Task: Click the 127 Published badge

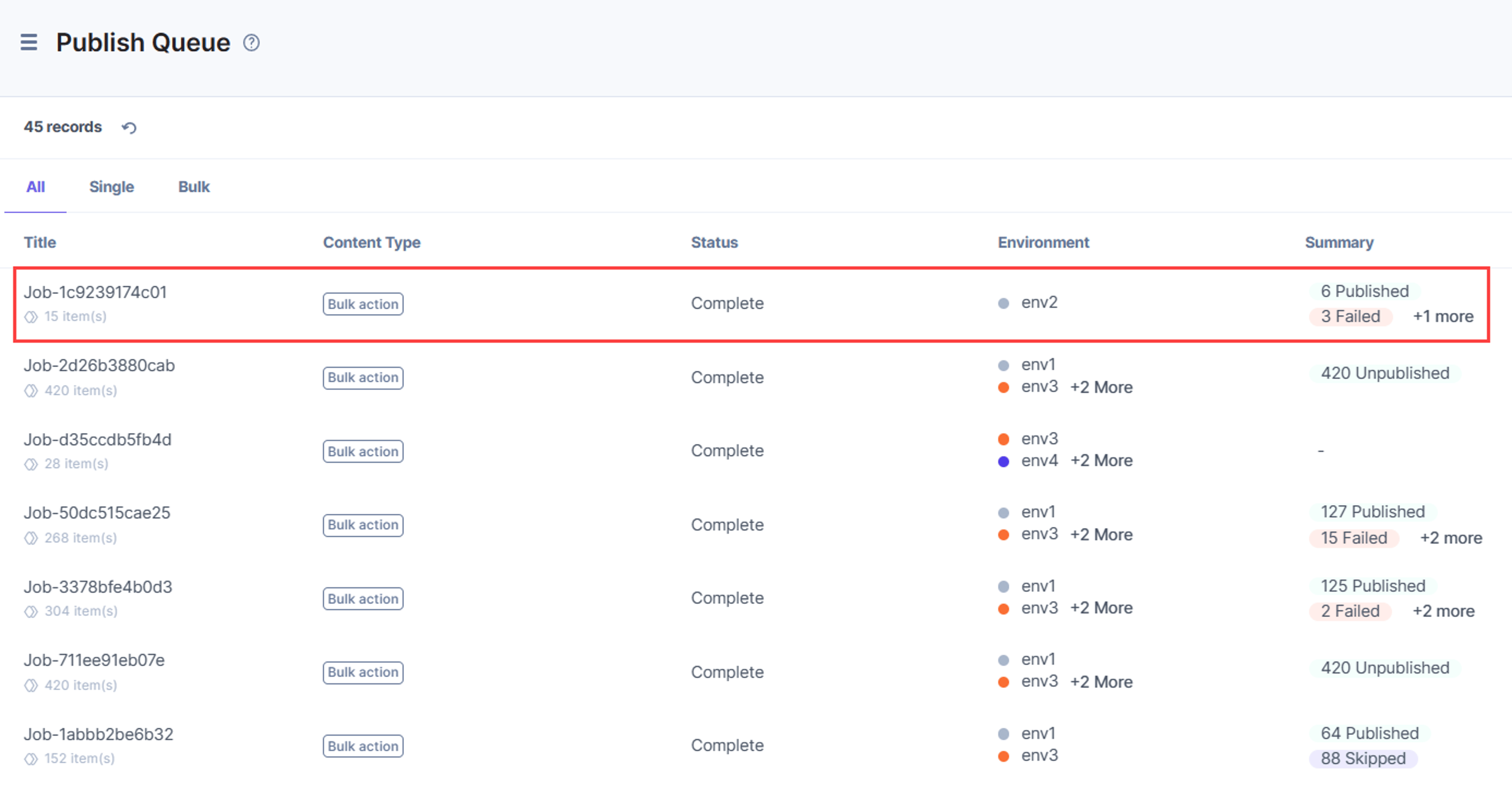Action: pyautogui.click(x=1373, y=512)
